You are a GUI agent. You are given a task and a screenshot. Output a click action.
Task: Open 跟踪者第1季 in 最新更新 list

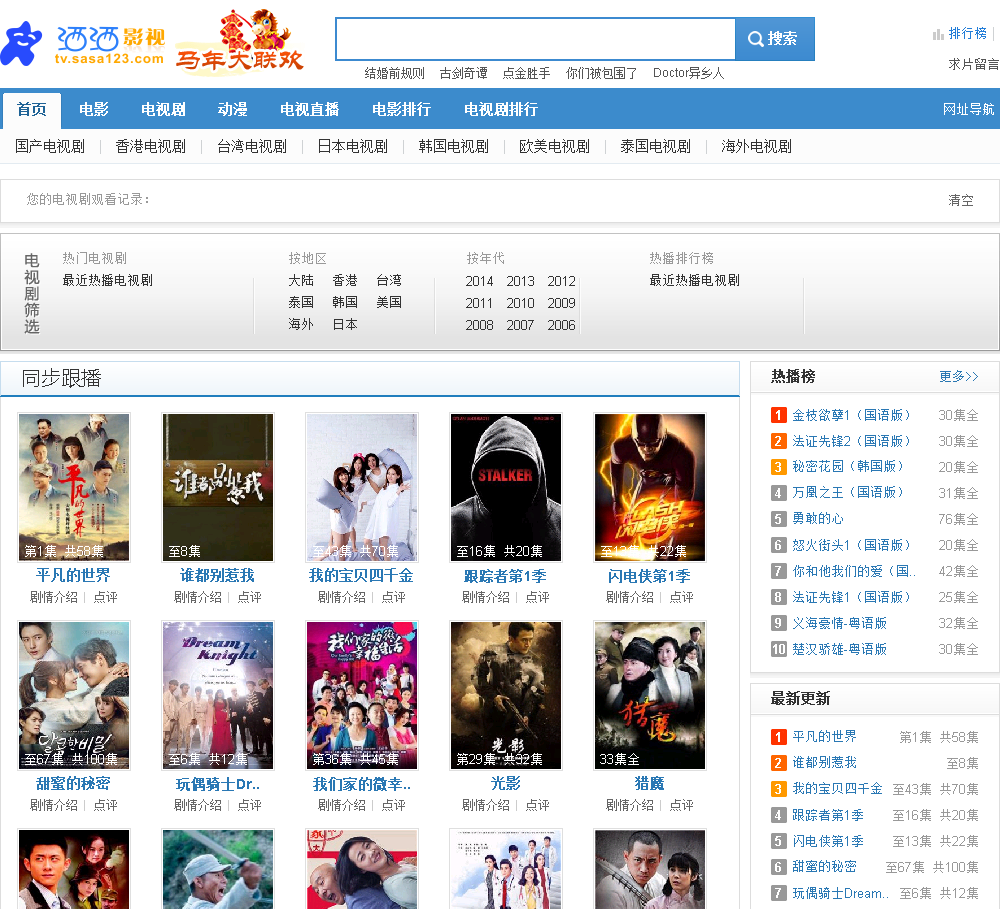[828, 815]
